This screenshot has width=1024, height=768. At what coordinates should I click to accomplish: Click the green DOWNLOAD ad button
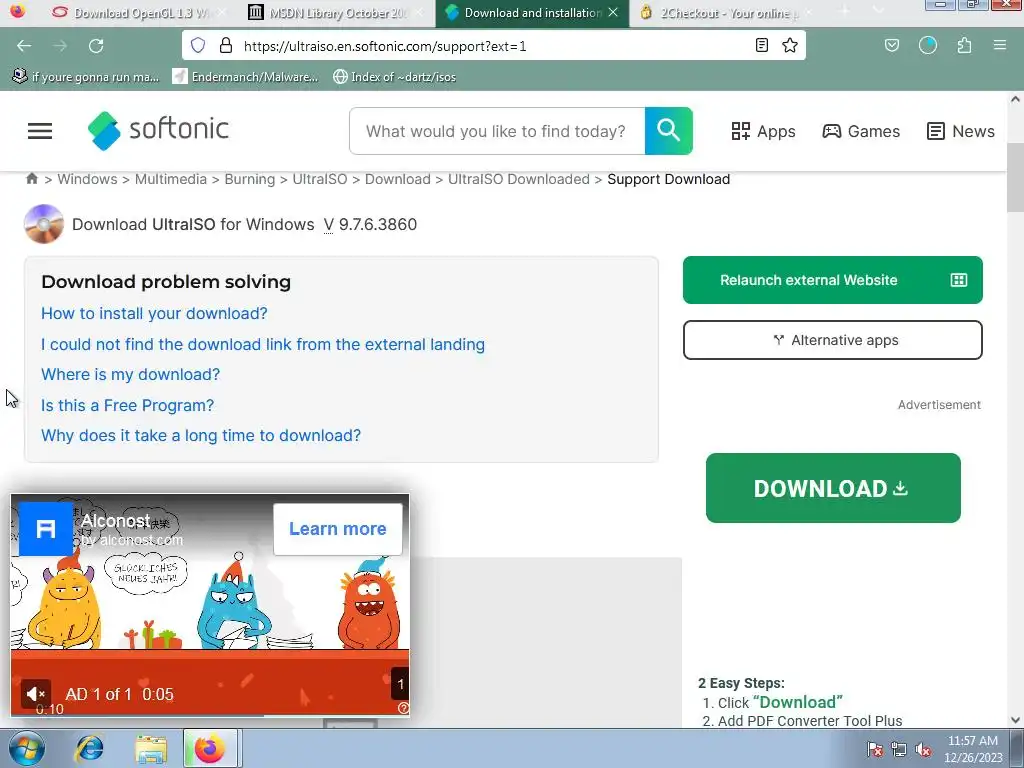tap(833, 488)
